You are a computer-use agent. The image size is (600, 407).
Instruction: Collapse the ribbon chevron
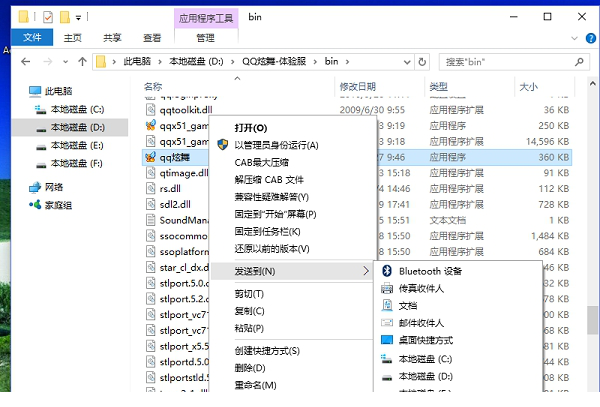[x=574, y=38]
